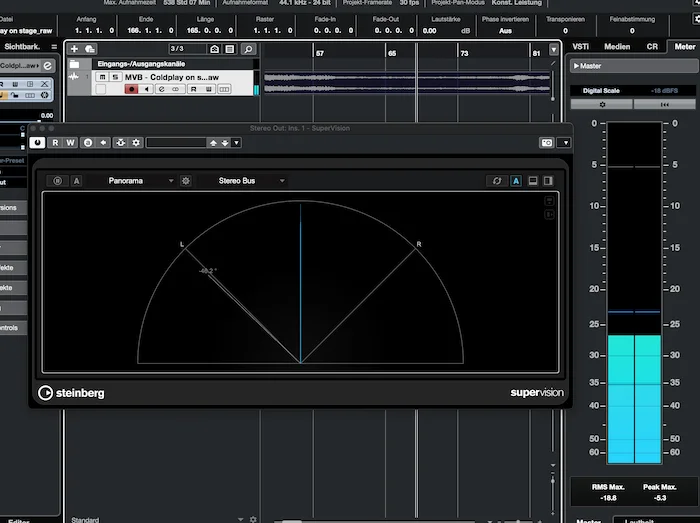Adjust vertical zoom slider at bottom right

pos(553,481)
